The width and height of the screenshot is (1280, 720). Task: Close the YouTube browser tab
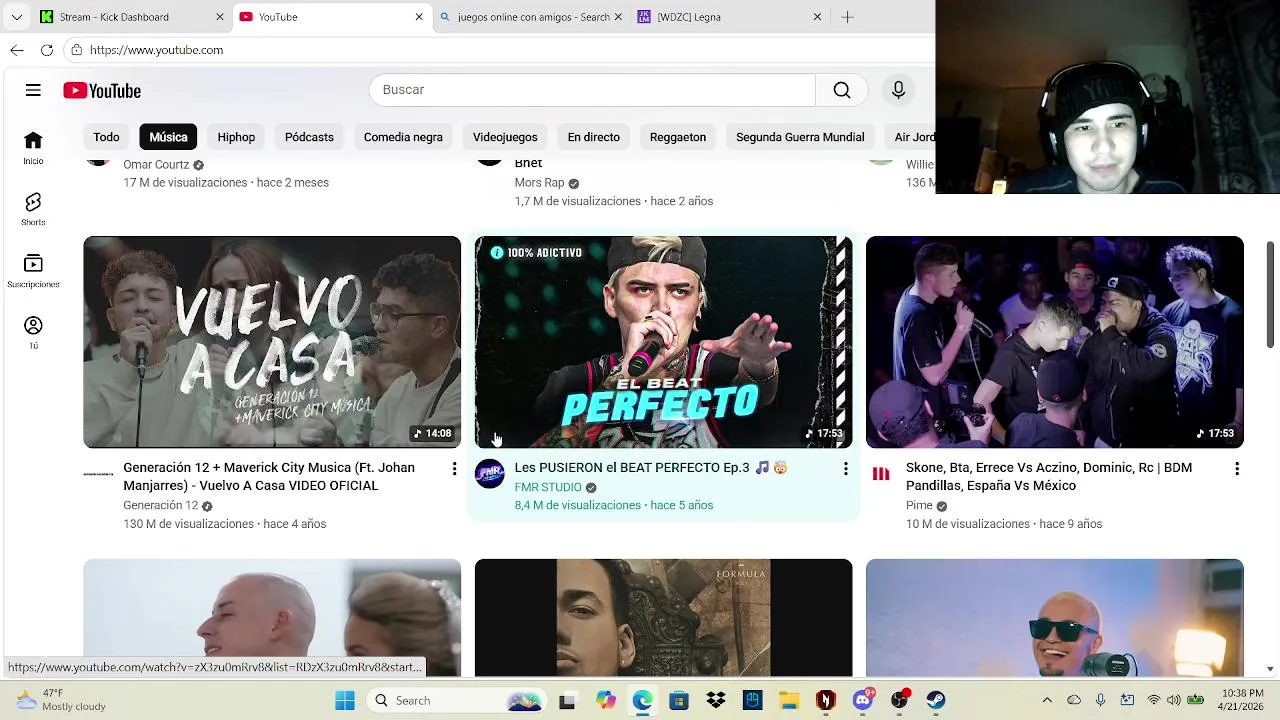419,17
